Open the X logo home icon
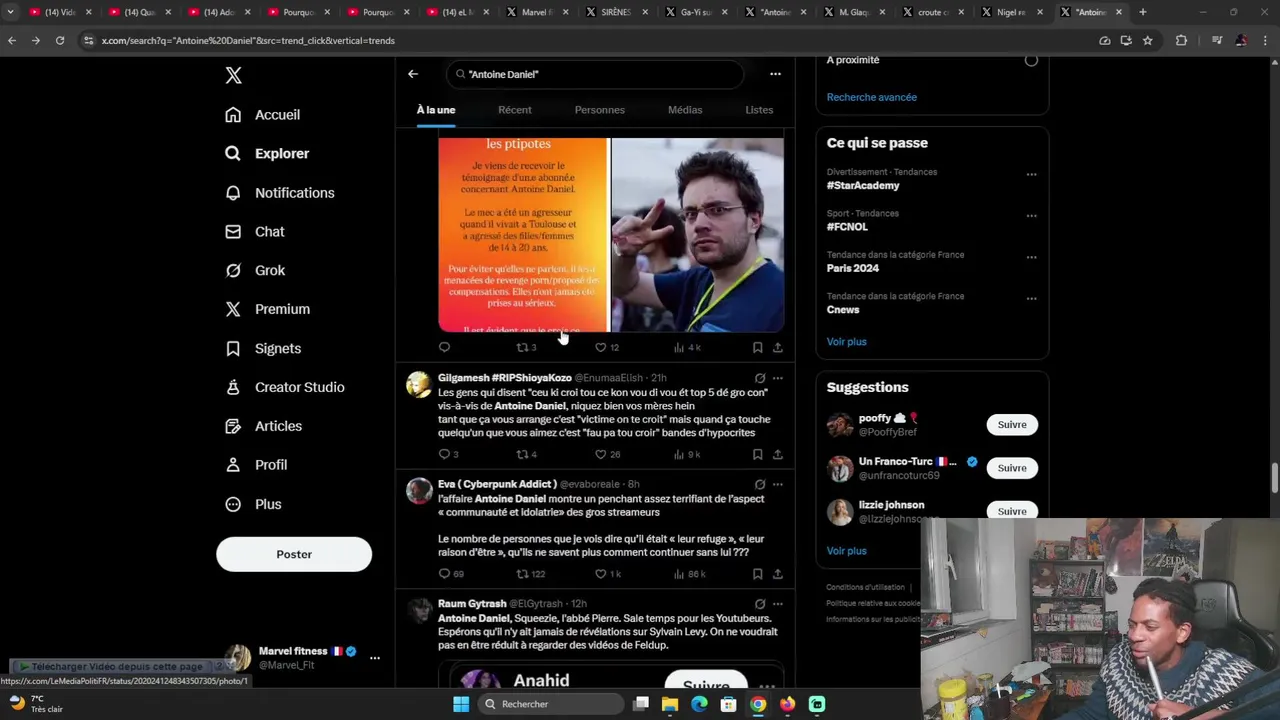This screenshot has width=1280, height=720. tap(233, 75)
